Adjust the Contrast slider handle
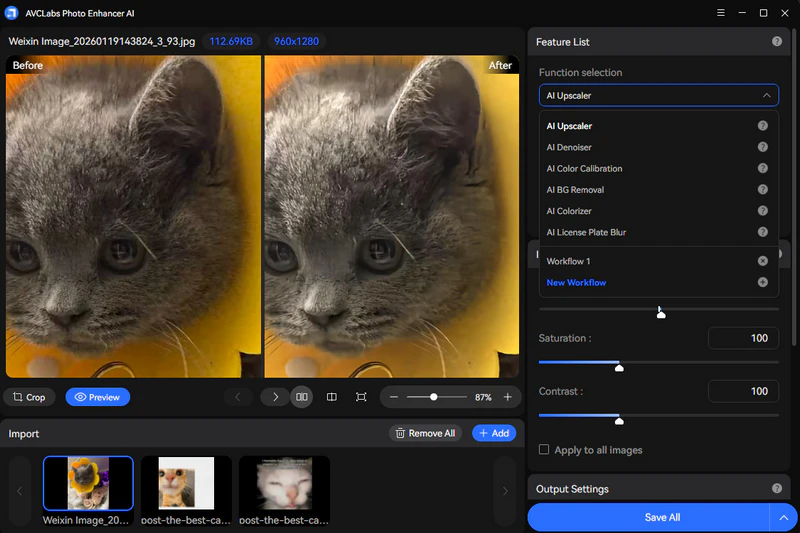The height and width of the screenshot is (533, 800). pos(619,420)
